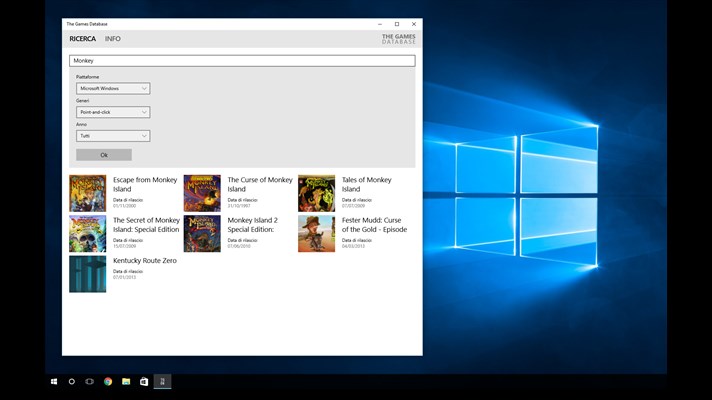Viewport: 712px width, 400px height.
Task: Minimize The Games Database window
Action: point(380,24)
